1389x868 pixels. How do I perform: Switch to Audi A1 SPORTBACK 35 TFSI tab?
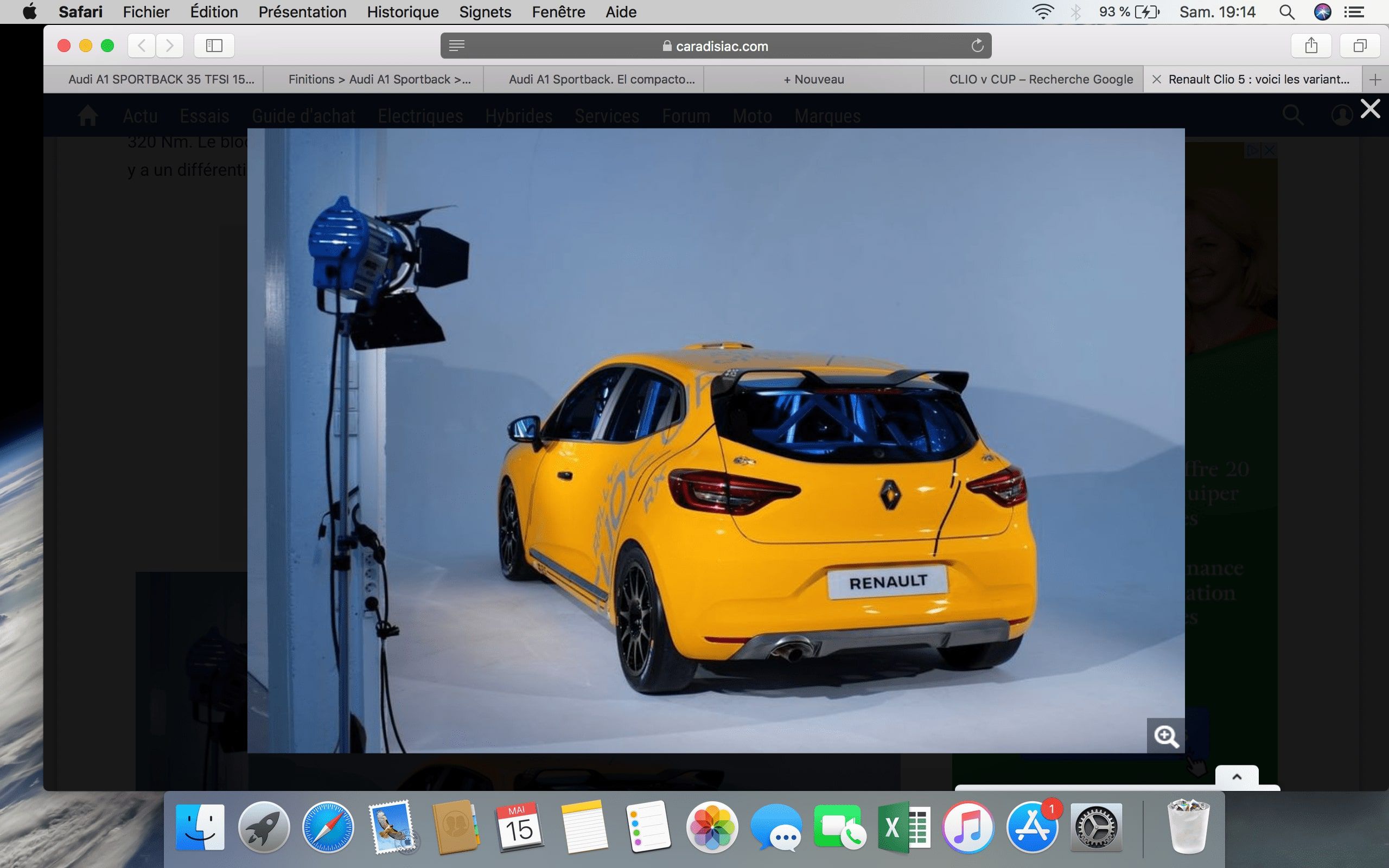153,79
